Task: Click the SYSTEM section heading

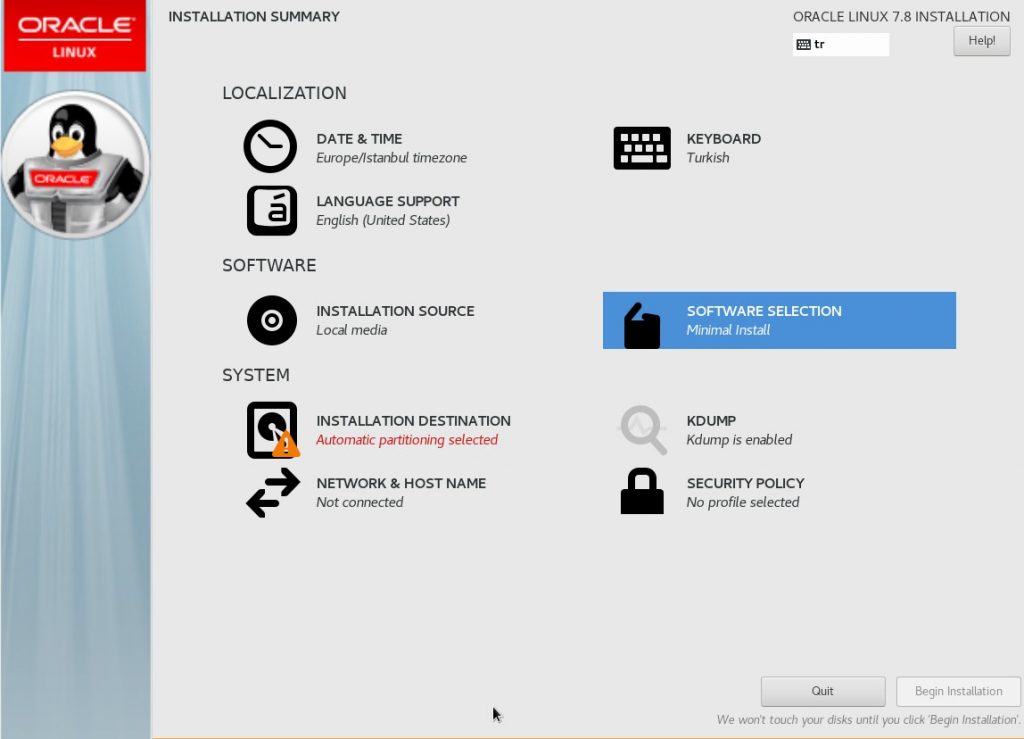Action: pos(255,375)
